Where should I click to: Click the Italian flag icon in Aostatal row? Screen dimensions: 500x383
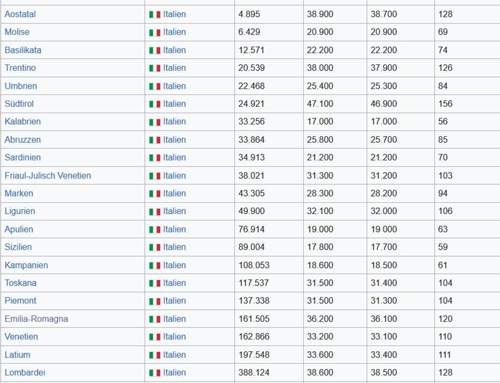click(x=155, y=15)
